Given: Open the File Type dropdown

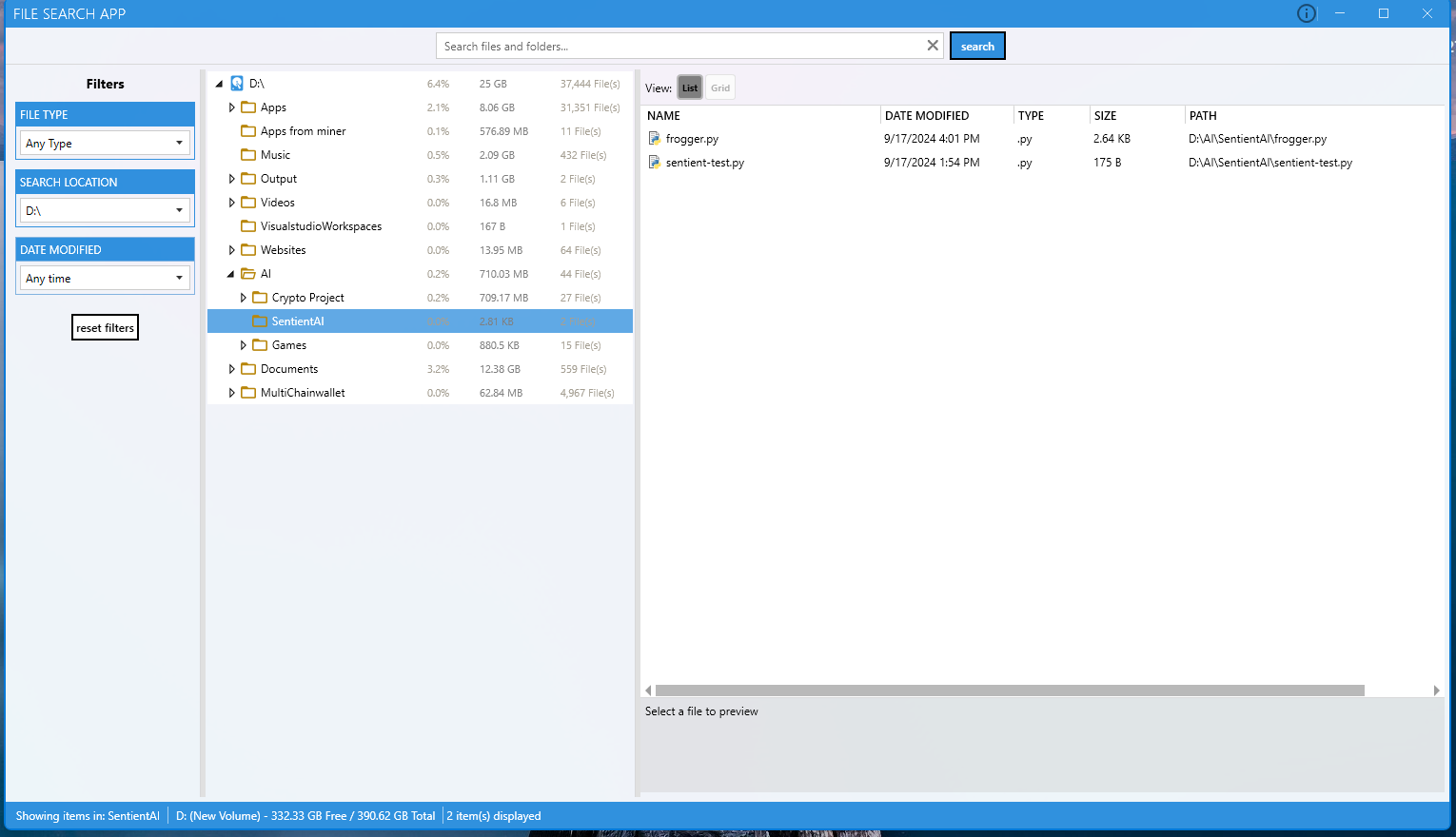Looking at the screenshot, I should coord(105,144).
